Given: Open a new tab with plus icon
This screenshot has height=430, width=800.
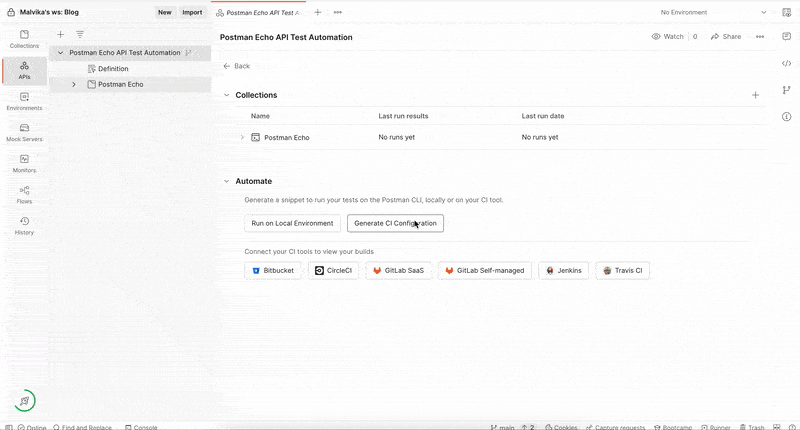Looking at the screenshot, I should click(x=317, y=12).
